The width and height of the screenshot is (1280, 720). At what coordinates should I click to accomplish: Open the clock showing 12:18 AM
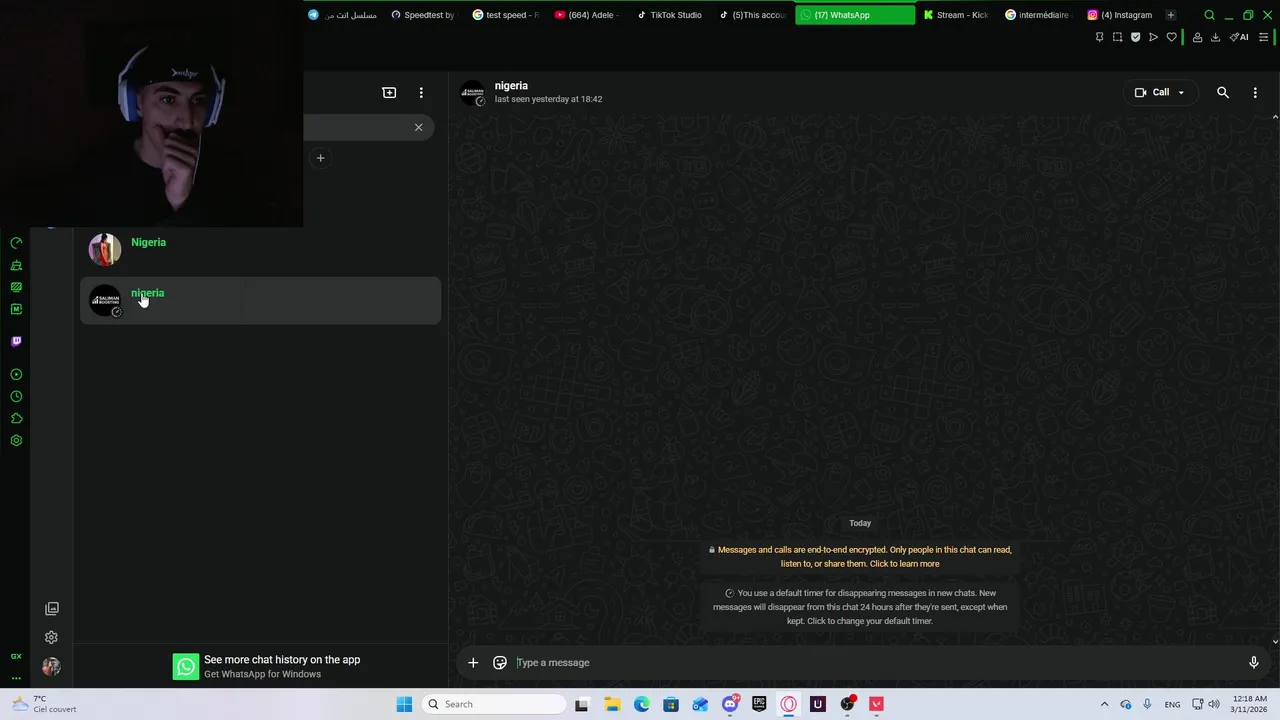click(x=1250, y=704)
